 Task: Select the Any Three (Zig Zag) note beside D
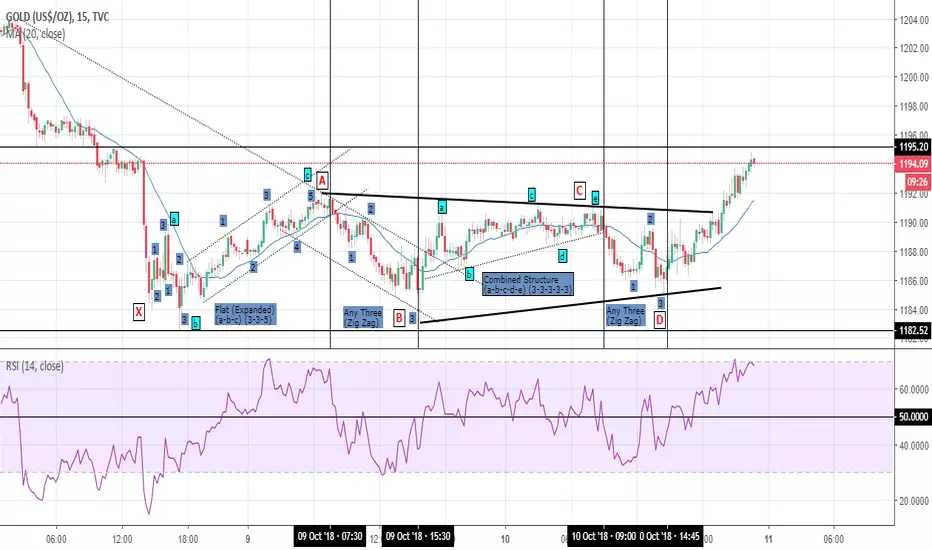point(625,315)
